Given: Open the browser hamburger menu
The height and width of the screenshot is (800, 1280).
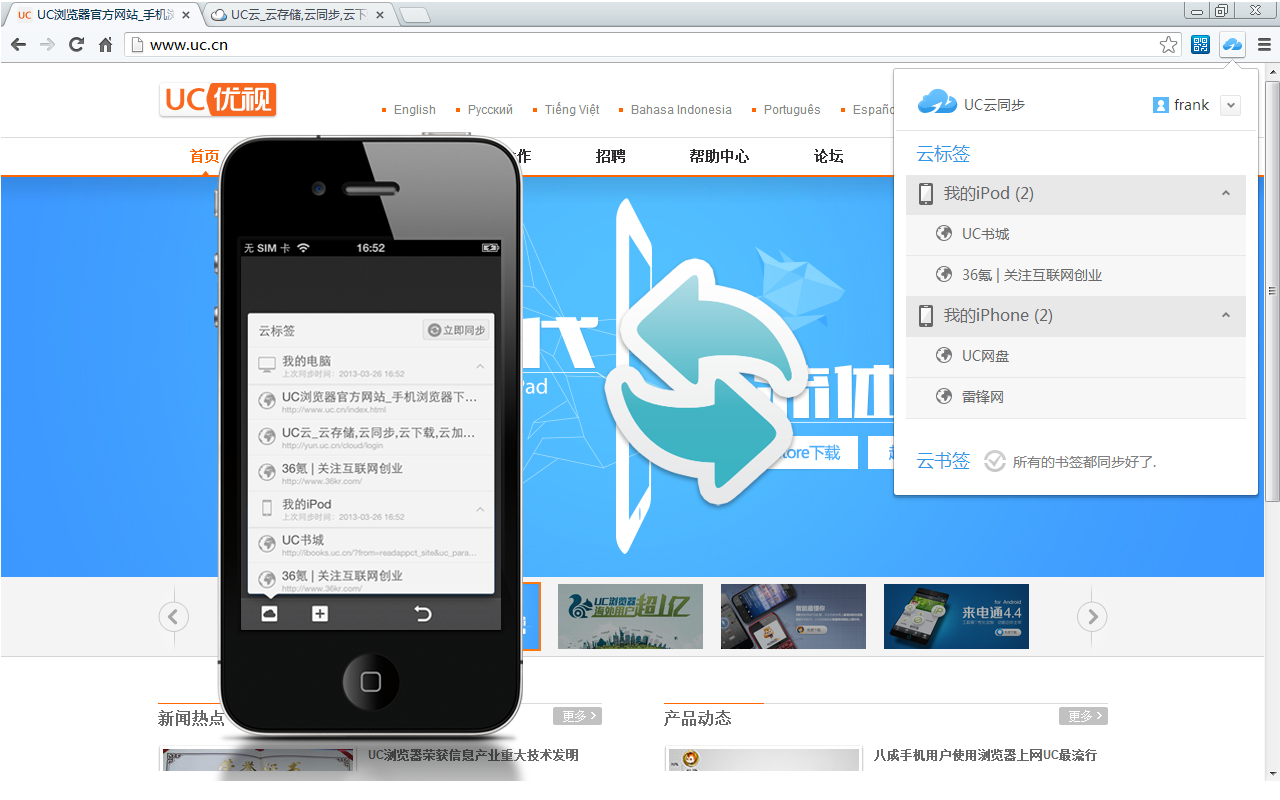Looking at the screenshot, I should (1264, 45).
